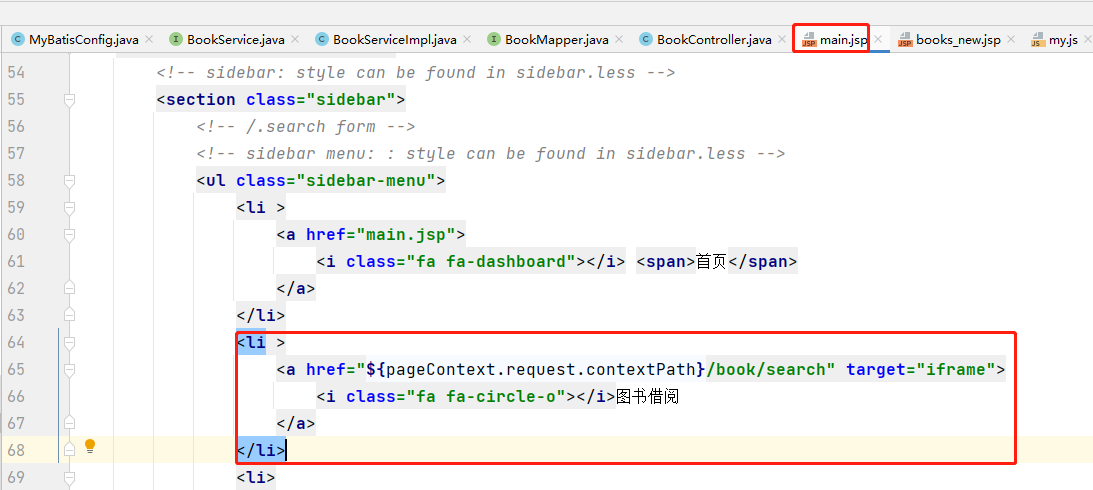1093x490 pixels.
Task: Click line number 66 in the gutter
Action: (15, 397)
